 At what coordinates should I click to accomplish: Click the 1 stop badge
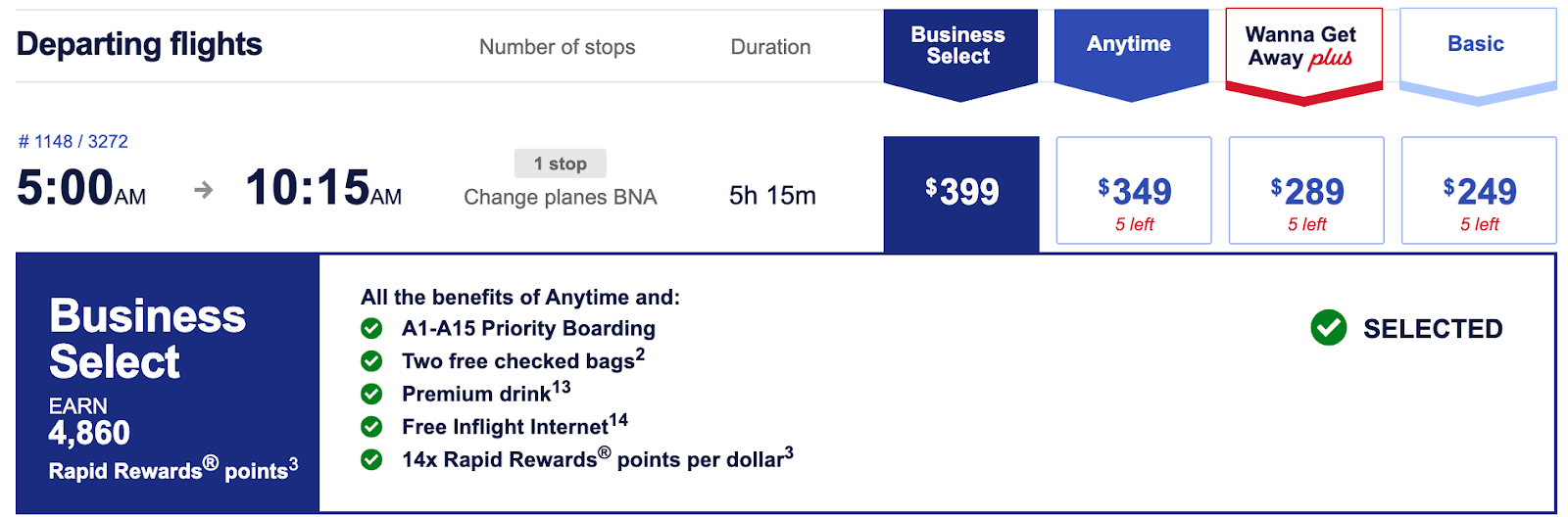click(561, 164)
